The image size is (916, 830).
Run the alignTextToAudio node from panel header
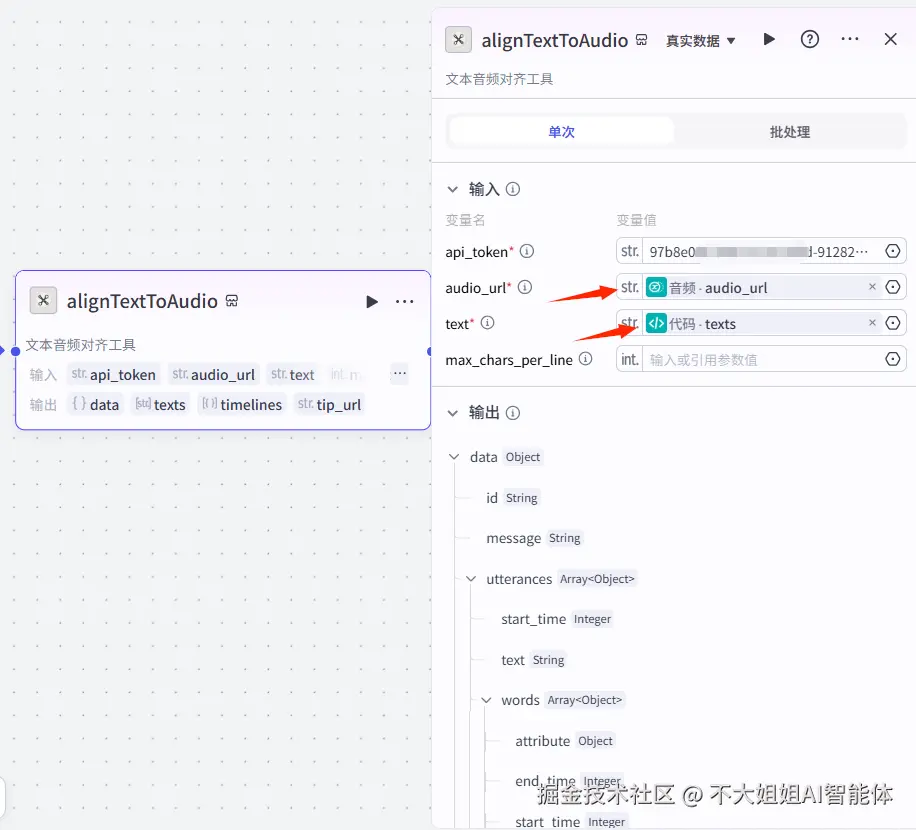coord(769,39)
